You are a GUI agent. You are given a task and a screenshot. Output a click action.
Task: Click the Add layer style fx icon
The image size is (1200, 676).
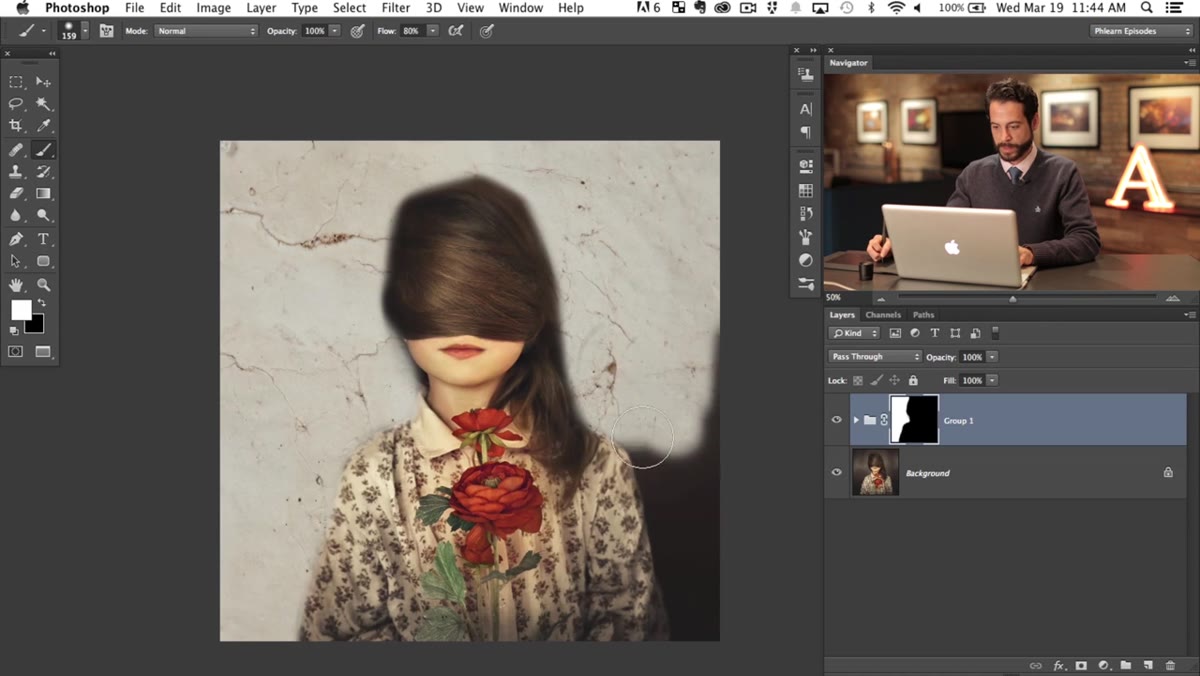click(1059, 666)
